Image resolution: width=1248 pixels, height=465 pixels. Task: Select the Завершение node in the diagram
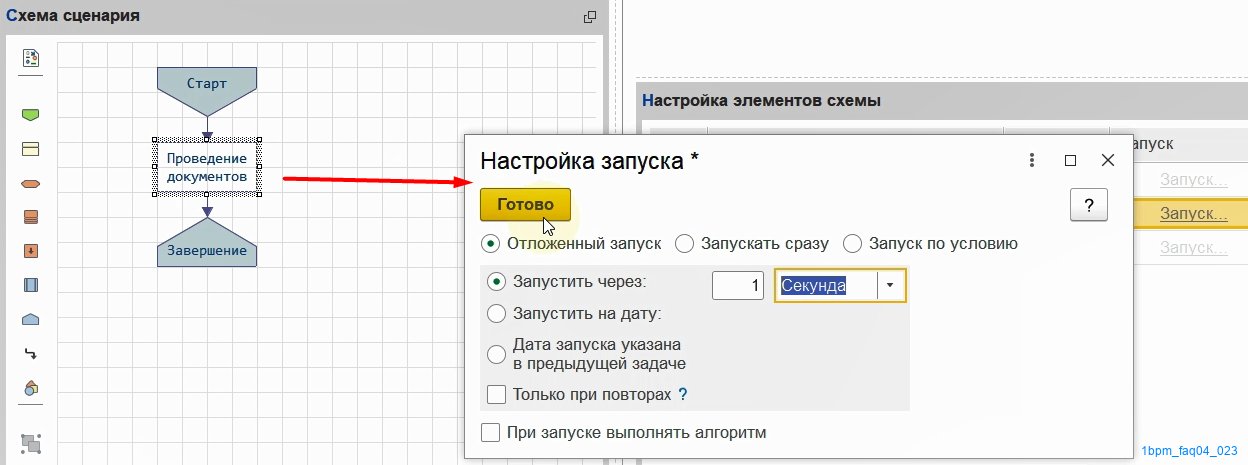point(207,250)
